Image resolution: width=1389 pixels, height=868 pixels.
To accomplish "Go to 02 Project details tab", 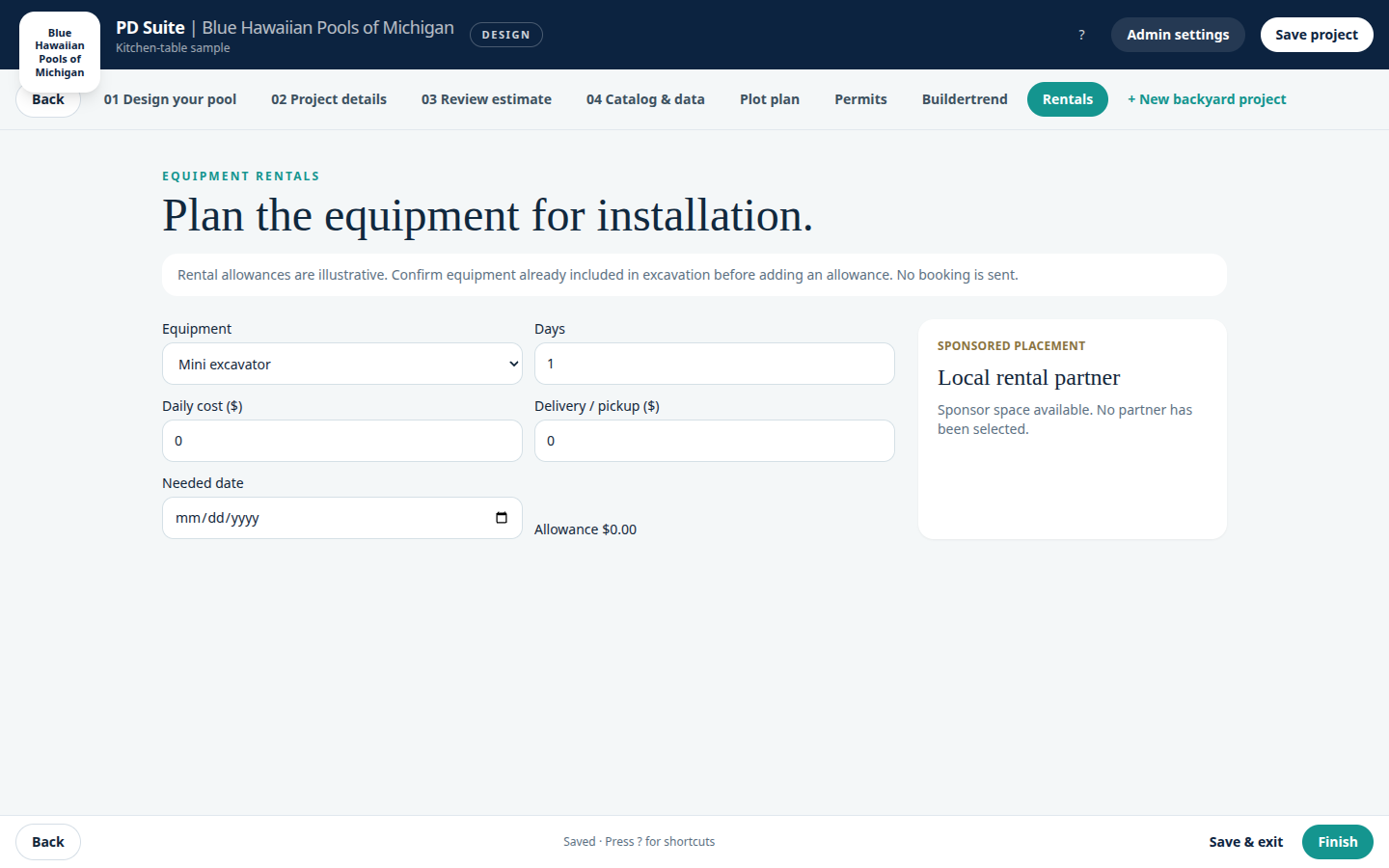I will 329,99.
